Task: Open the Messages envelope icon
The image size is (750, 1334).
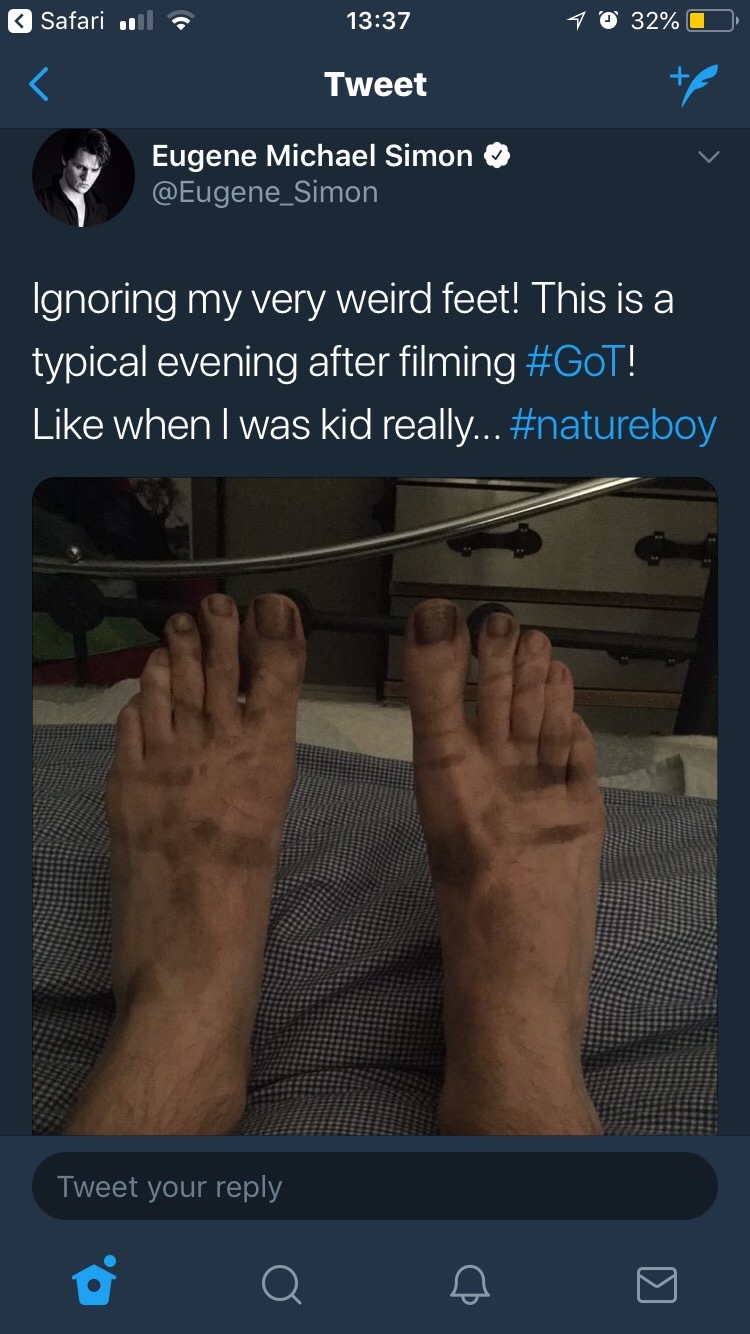Action: [x=656, y=1284]
